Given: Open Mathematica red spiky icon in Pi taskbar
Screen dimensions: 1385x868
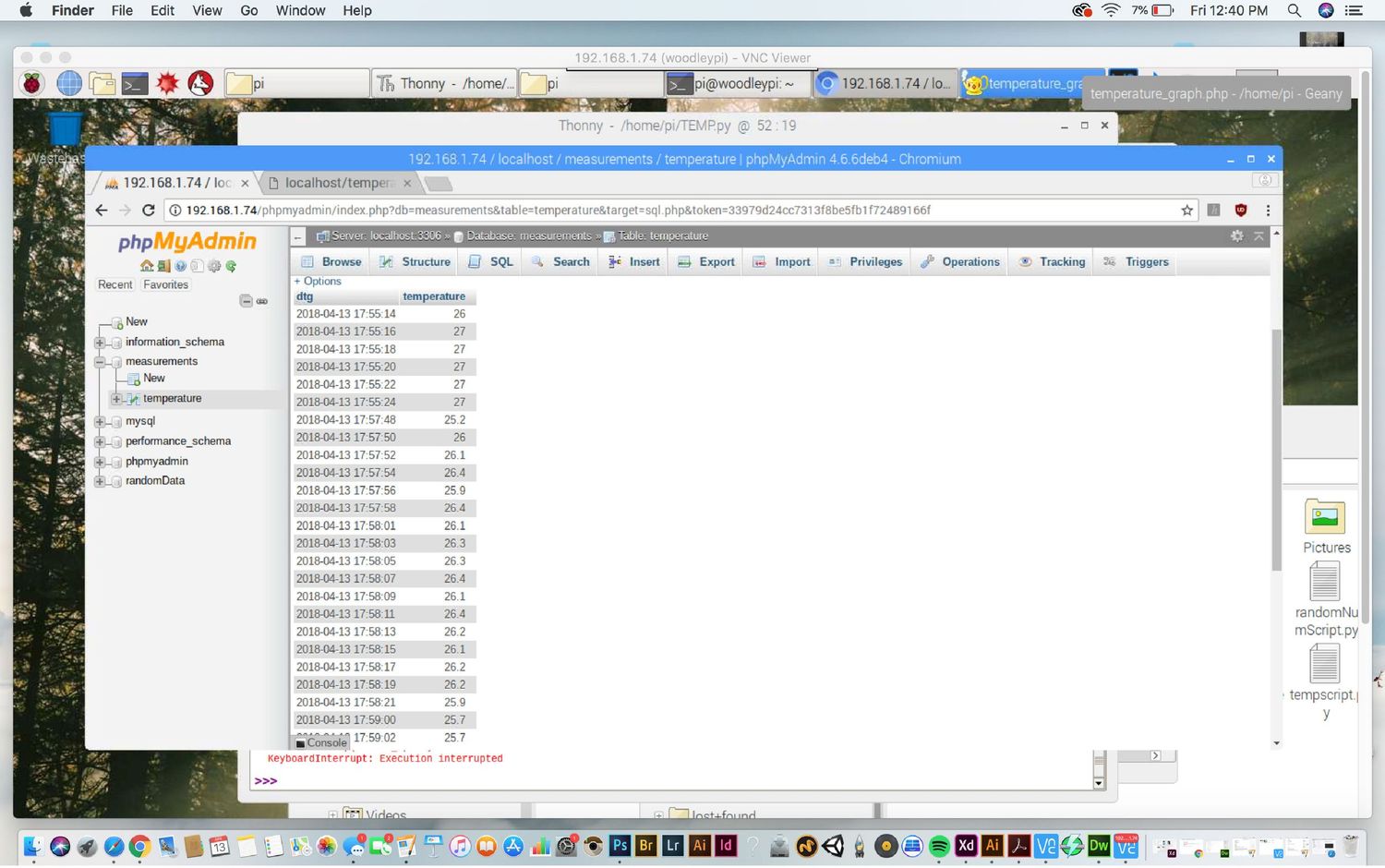Looking at the screenshot, I should pos(167,83).
